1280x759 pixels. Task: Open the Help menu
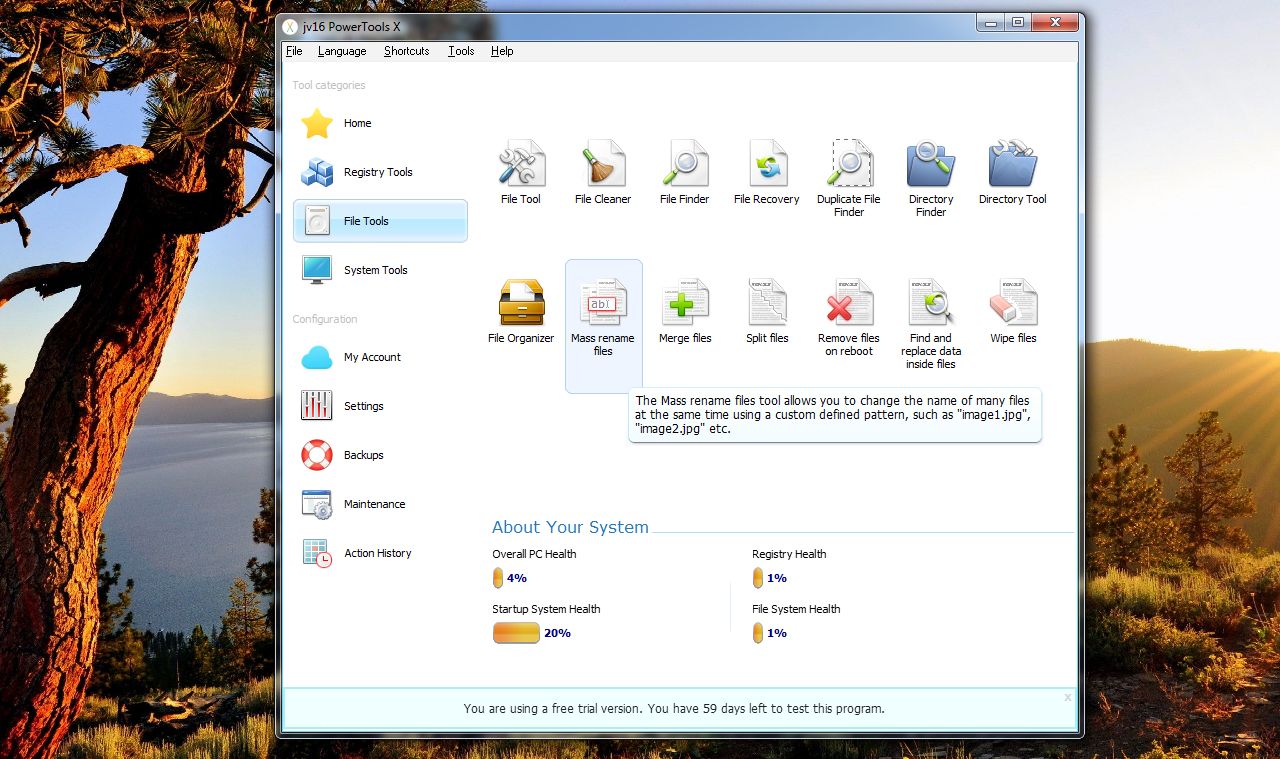[x=502, y=51]
